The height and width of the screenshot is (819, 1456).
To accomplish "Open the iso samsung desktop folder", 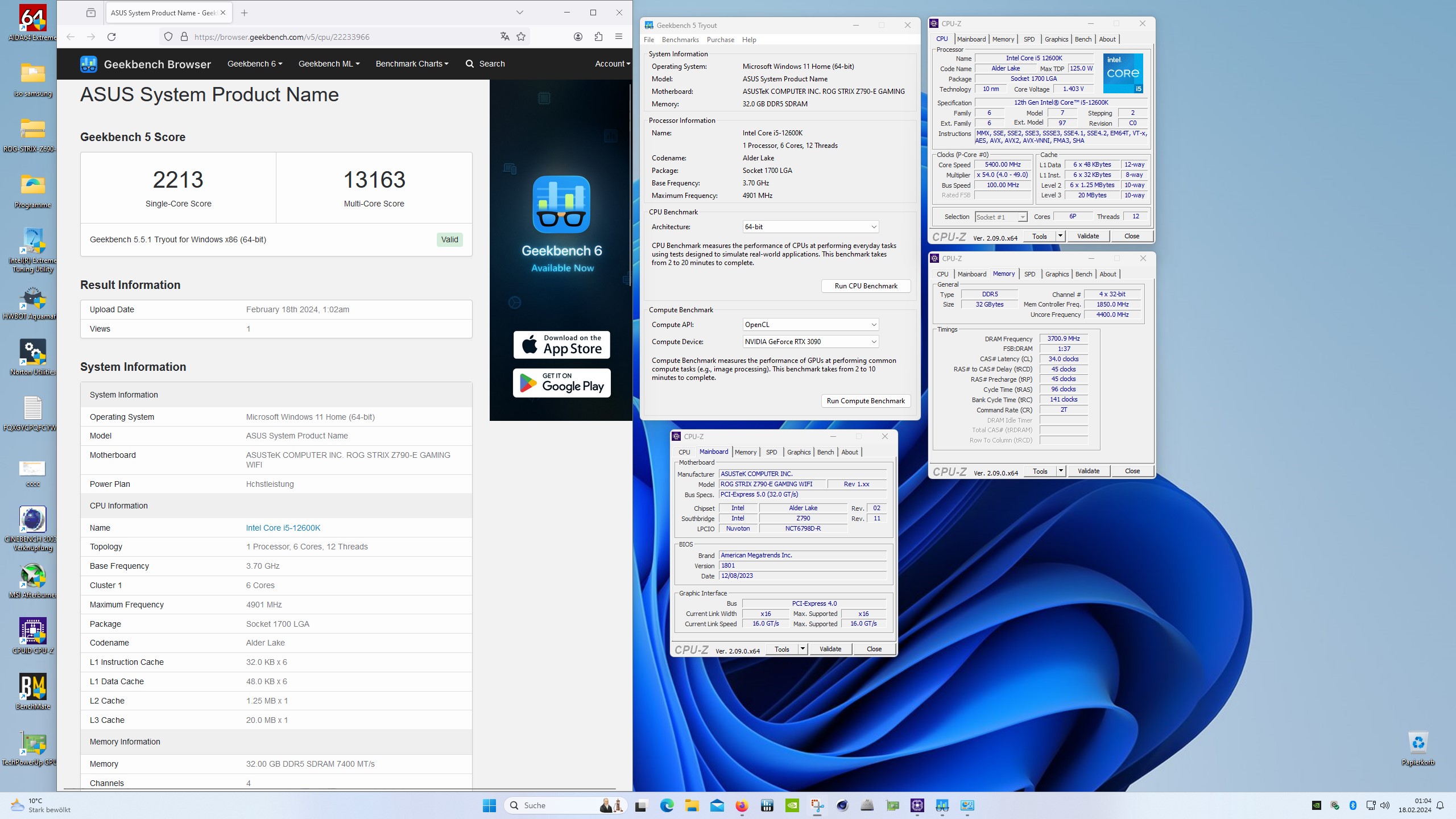I will tap(32, 80).
